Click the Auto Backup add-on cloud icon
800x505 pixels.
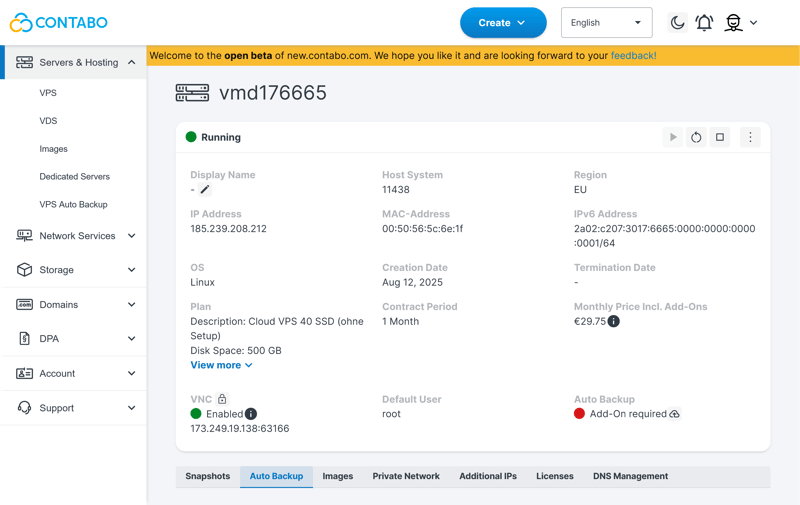pyautogui.click(x=675, y=414)
